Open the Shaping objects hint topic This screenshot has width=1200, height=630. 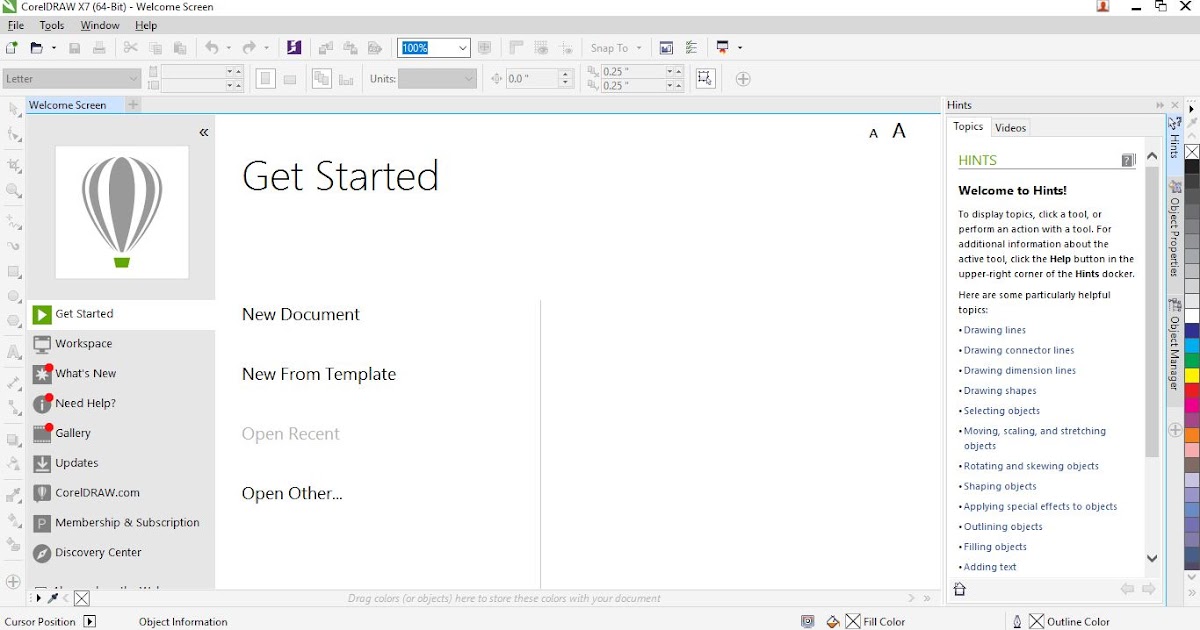[1000, 486]
